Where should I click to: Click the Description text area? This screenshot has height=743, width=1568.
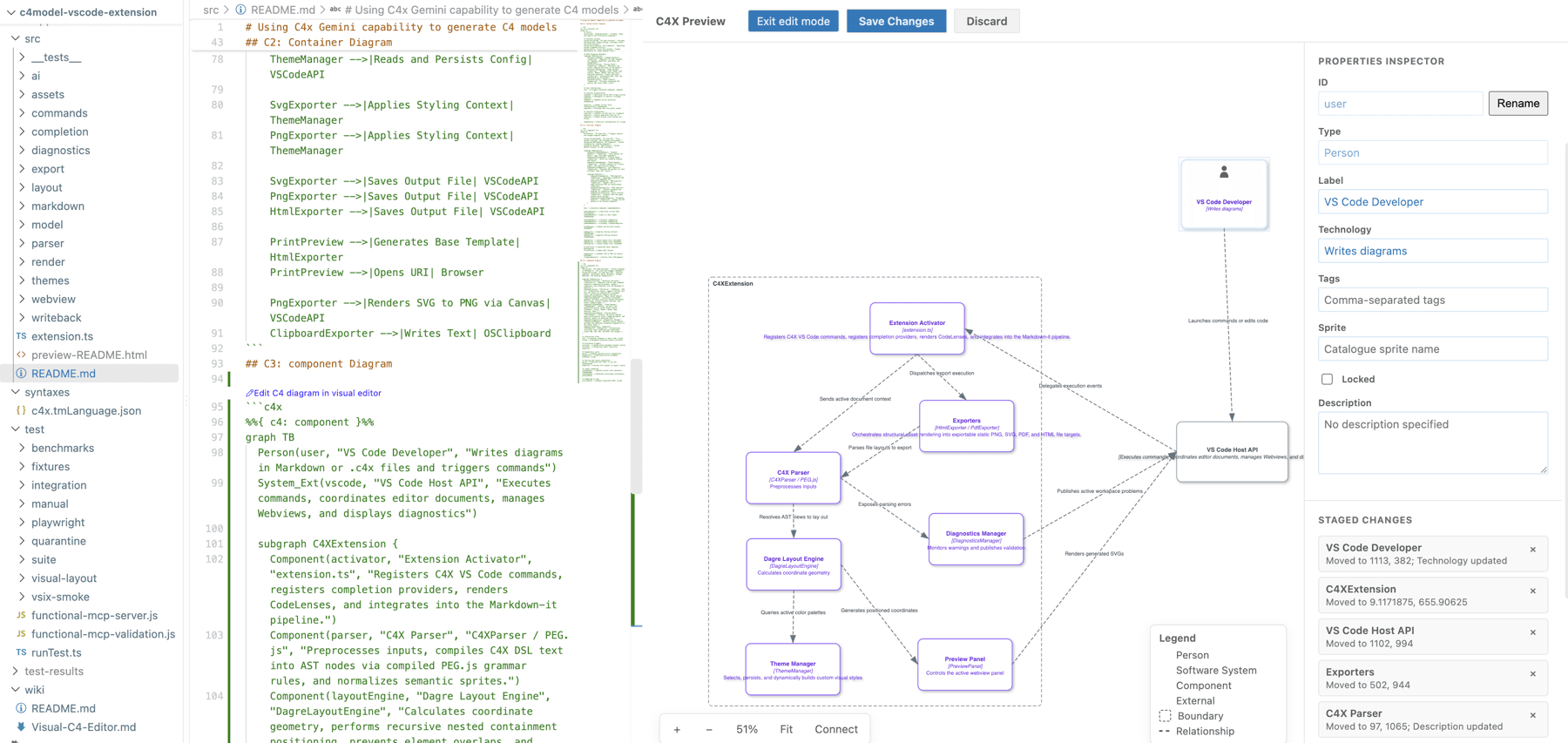pos(1432,442)
